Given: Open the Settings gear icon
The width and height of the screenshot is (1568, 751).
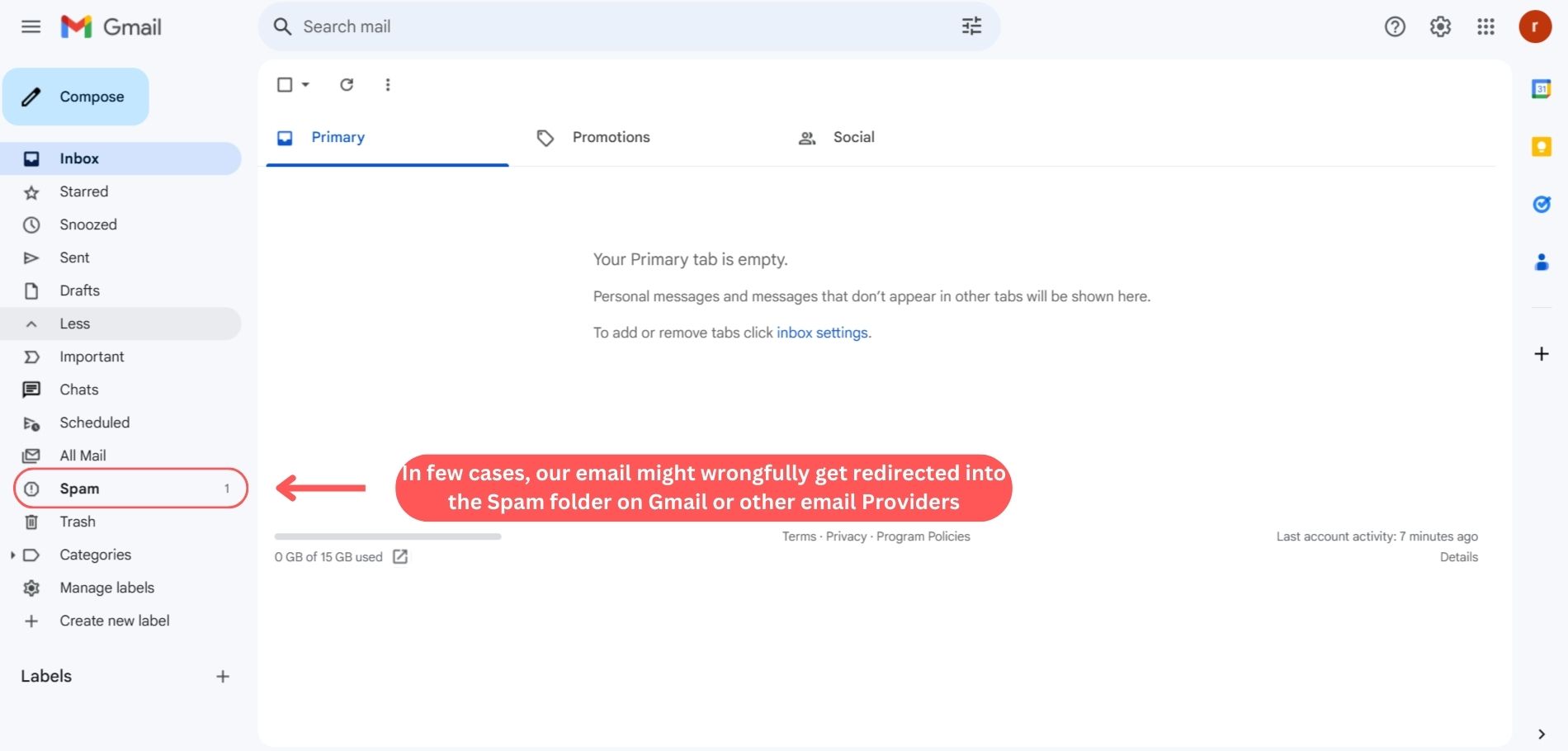Looking at the screenshot, I should pos(1440,26).
